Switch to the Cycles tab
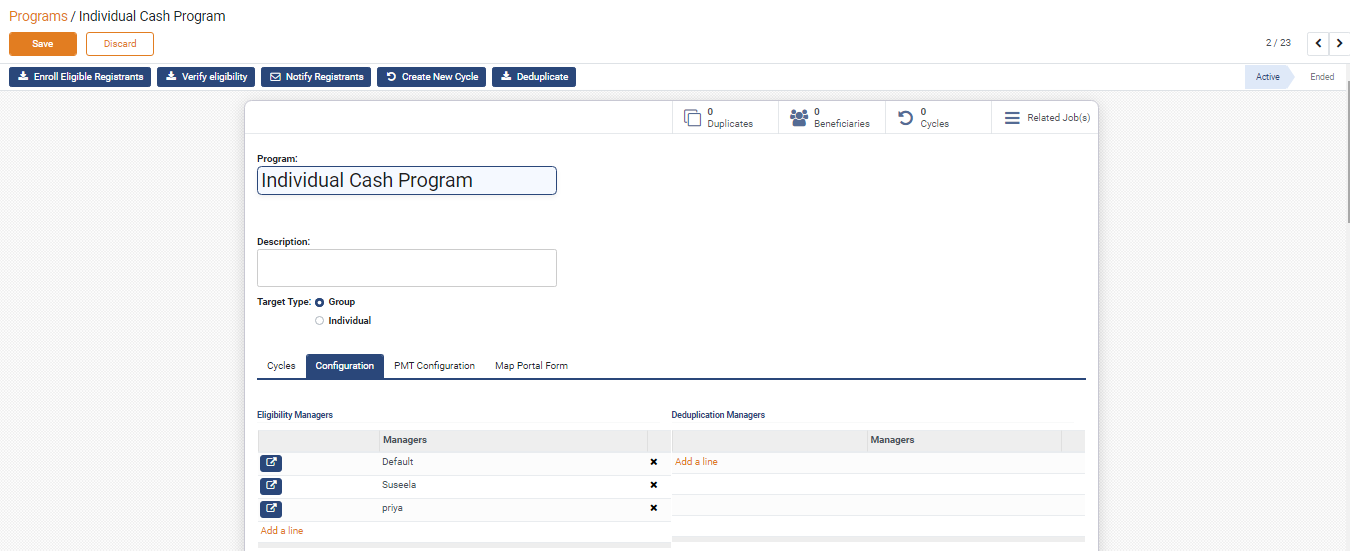This screenshot has height=551, width=1350. tap(281, 366)
